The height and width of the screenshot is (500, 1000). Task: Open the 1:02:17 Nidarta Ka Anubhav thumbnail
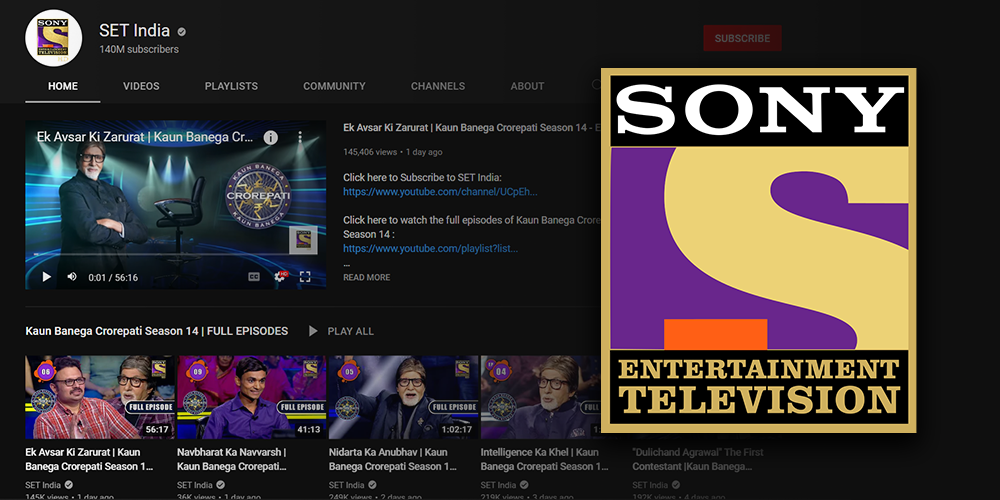(x=403, y=397)
